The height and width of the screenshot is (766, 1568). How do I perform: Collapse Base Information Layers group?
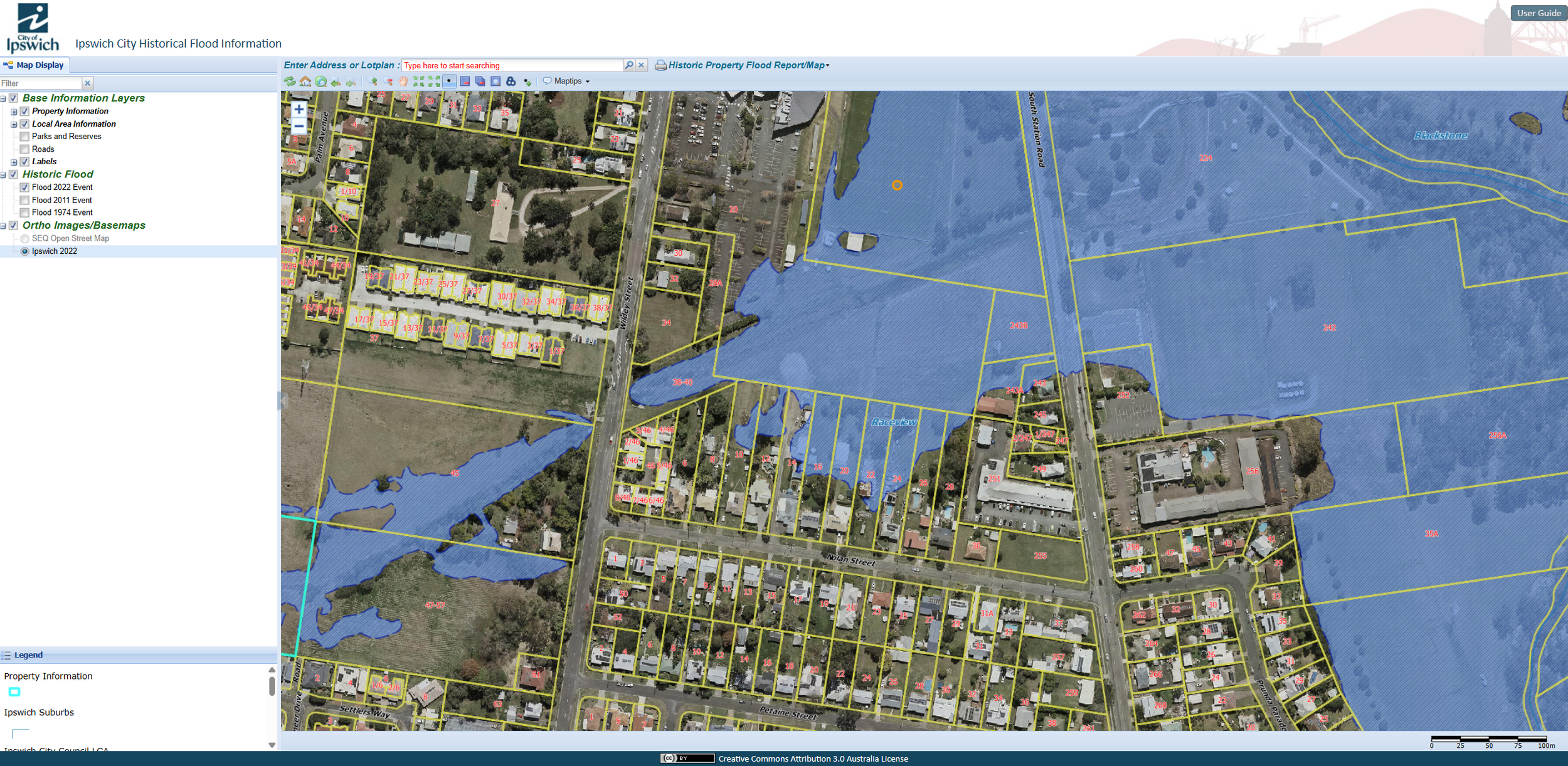(x=3, y=99)
